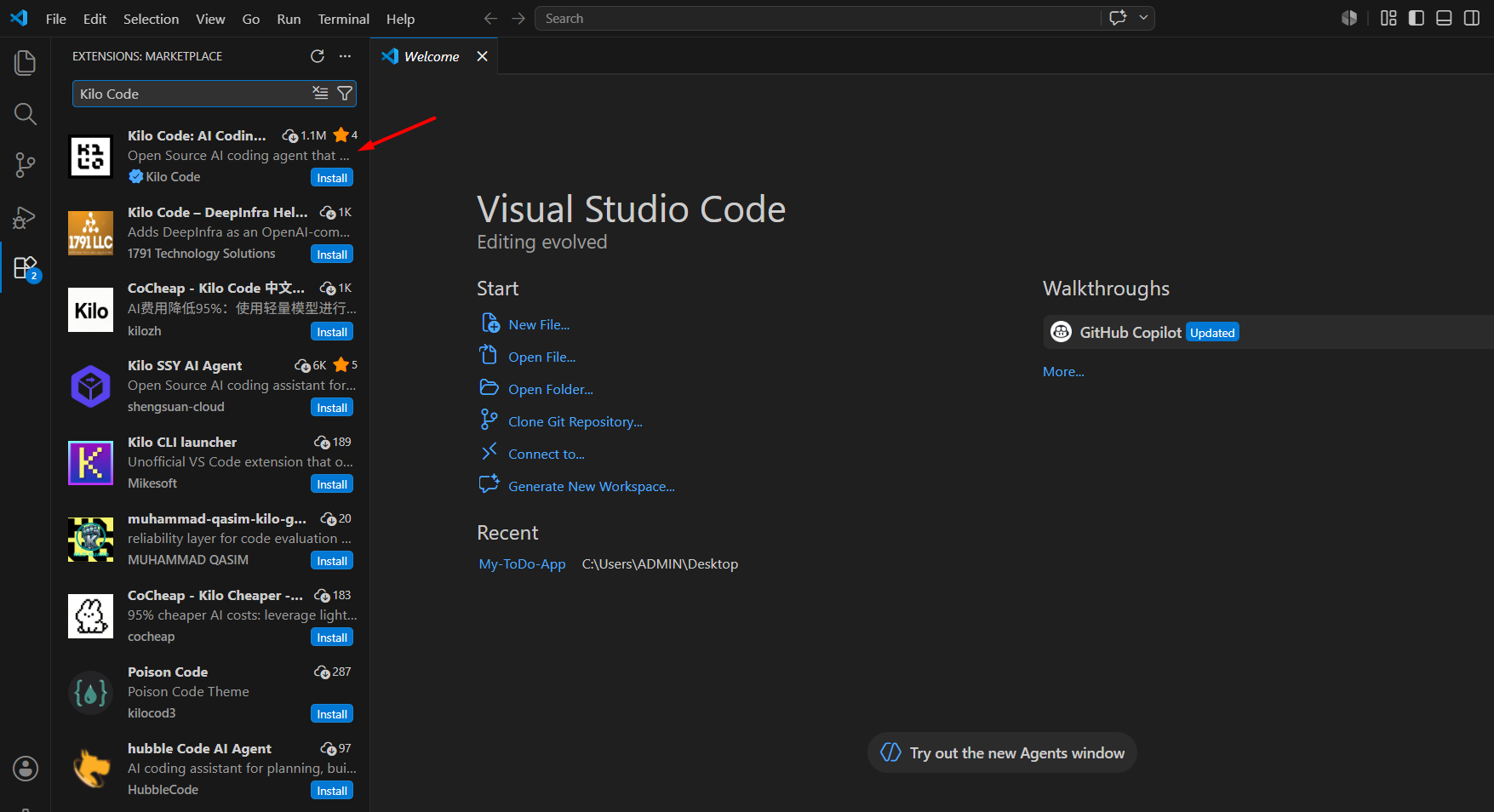The height and width of the screenshot is (812, 1494).
Task: Click the command center Search box
Action: (x=817, y=19)
